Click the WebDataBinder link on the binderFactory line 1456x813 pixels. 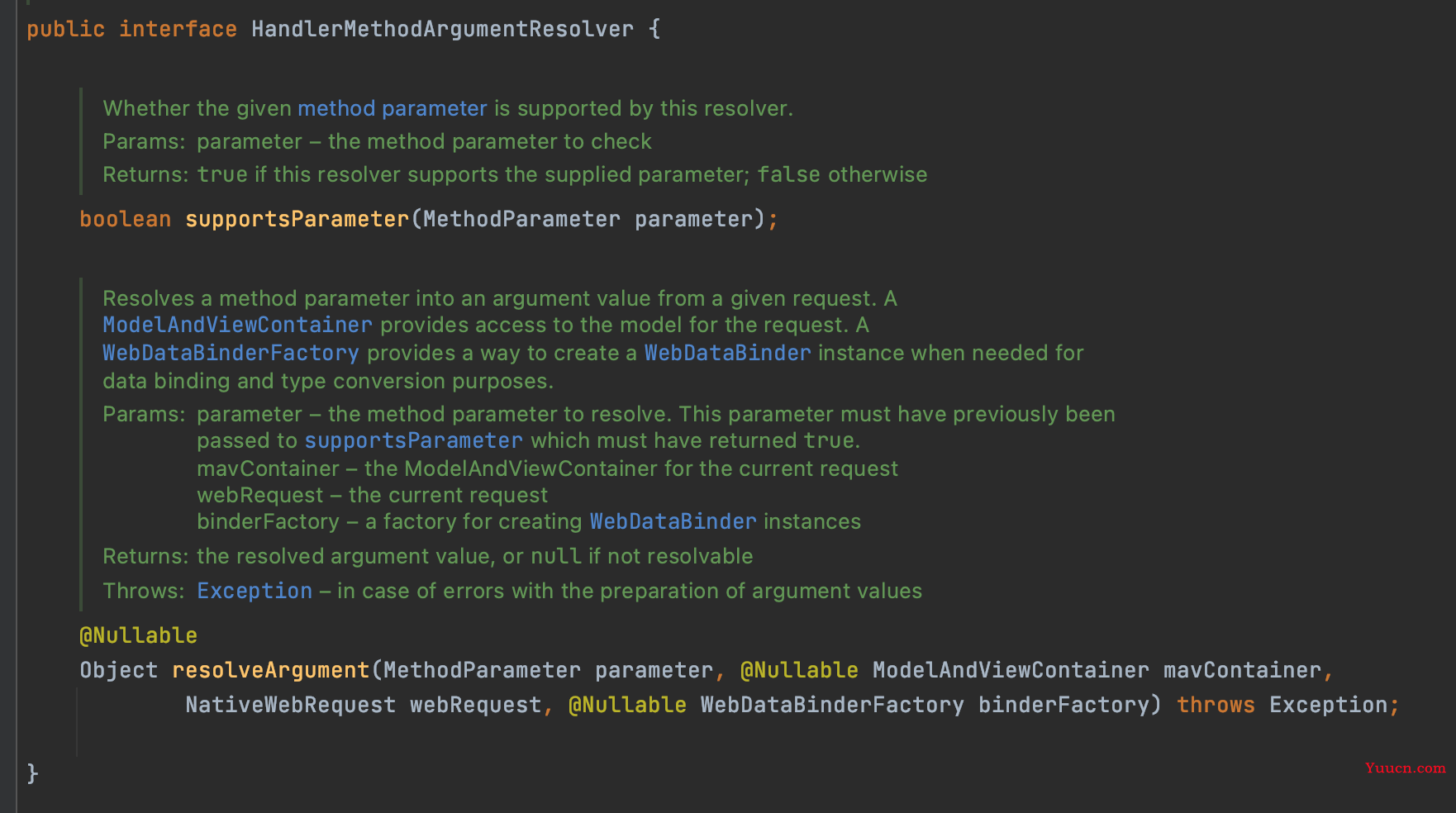tap(673, 521)
